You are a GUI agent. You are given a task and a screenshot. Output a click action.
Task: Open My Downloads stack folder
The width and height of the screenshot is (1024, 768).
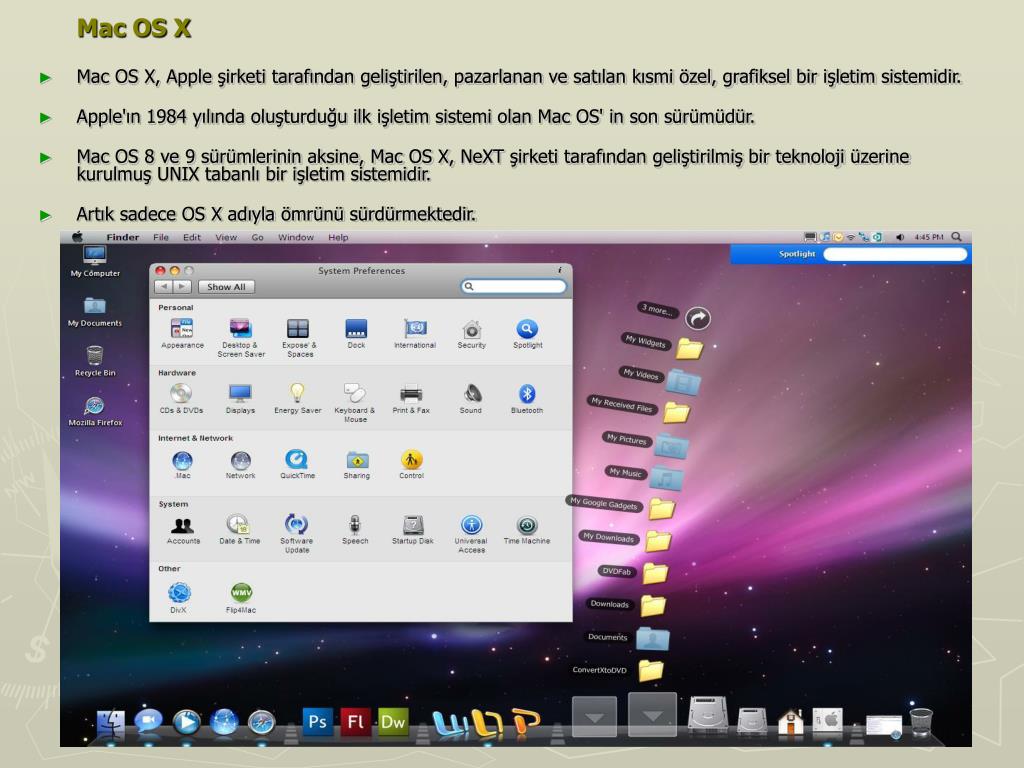658,541
